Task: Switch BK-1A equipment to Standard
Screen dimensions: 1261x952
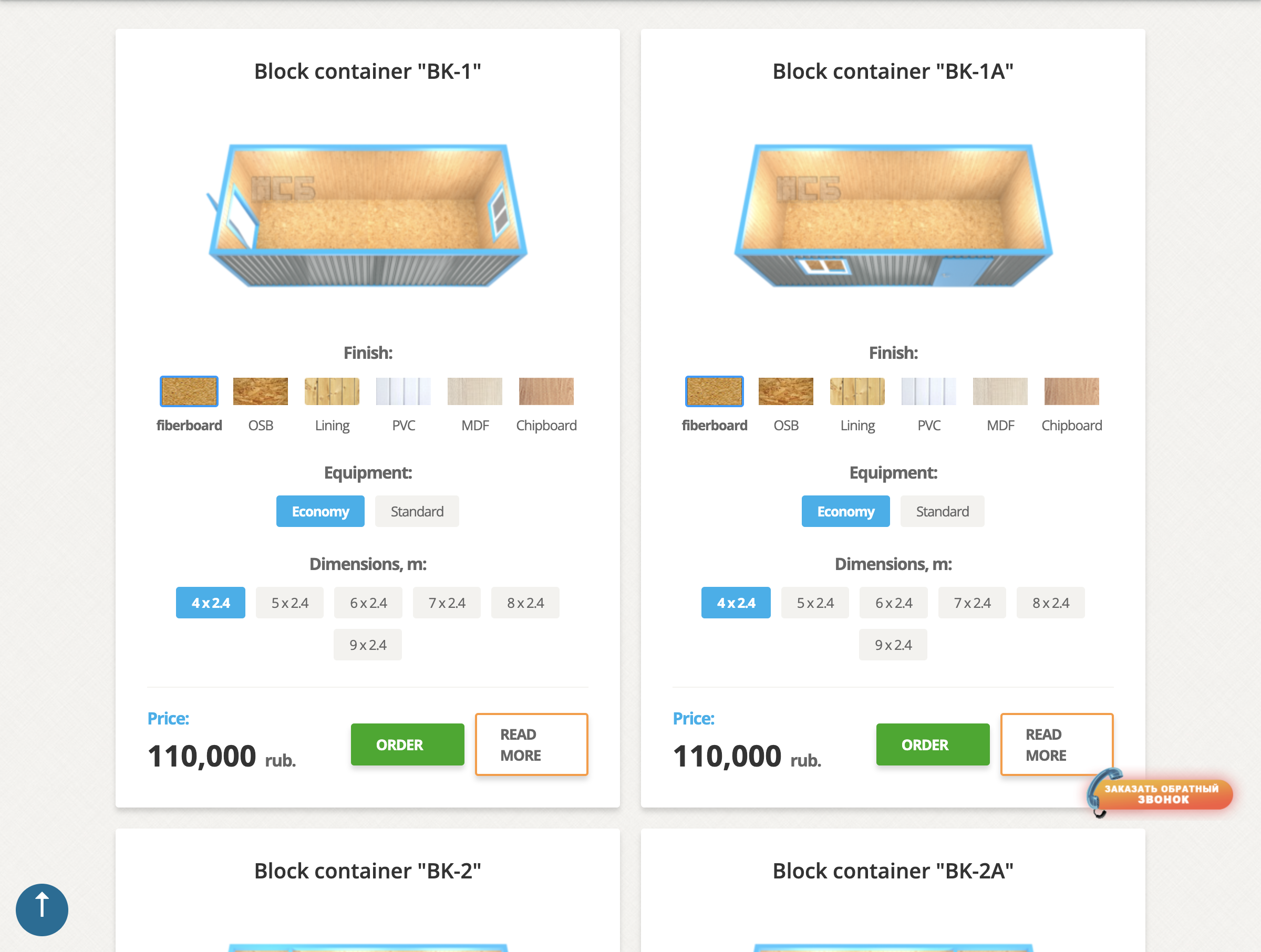Action: 942,511
